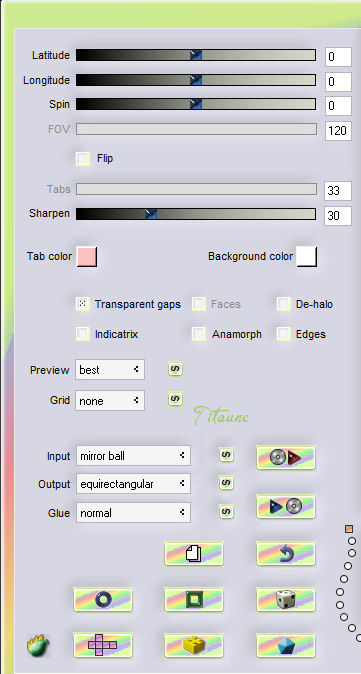Expand the Preview dropdown set to best
361x674 pixels.
[110, 370]
